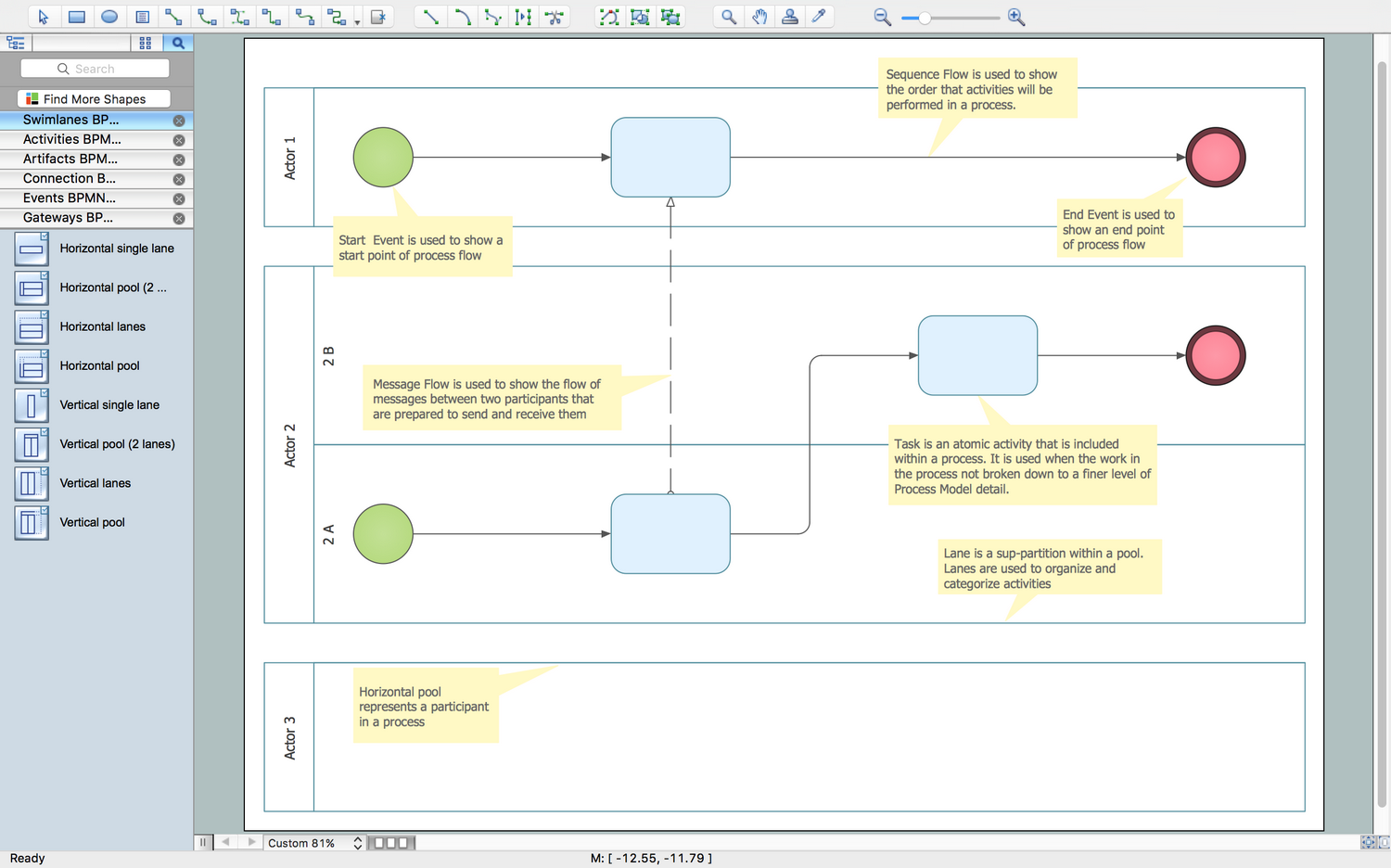Click the Actor 1 end event circle
Image resolution: width=1391 pixels, height=868 pixels.
1216,158
